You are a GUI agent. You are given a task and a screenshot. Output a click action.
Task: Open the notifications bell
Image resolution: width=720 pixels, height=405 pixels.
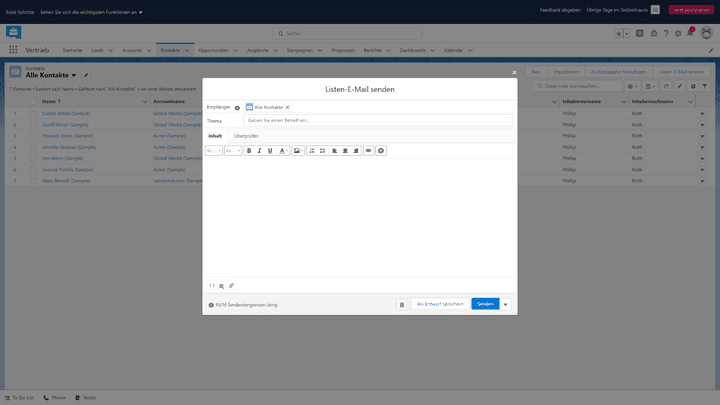point(690,33)
